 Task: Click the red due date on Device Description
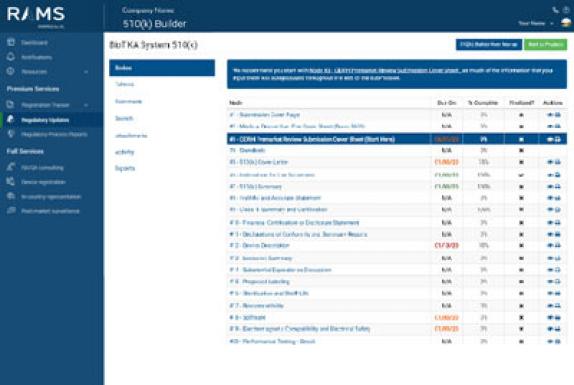coord(446,246)
